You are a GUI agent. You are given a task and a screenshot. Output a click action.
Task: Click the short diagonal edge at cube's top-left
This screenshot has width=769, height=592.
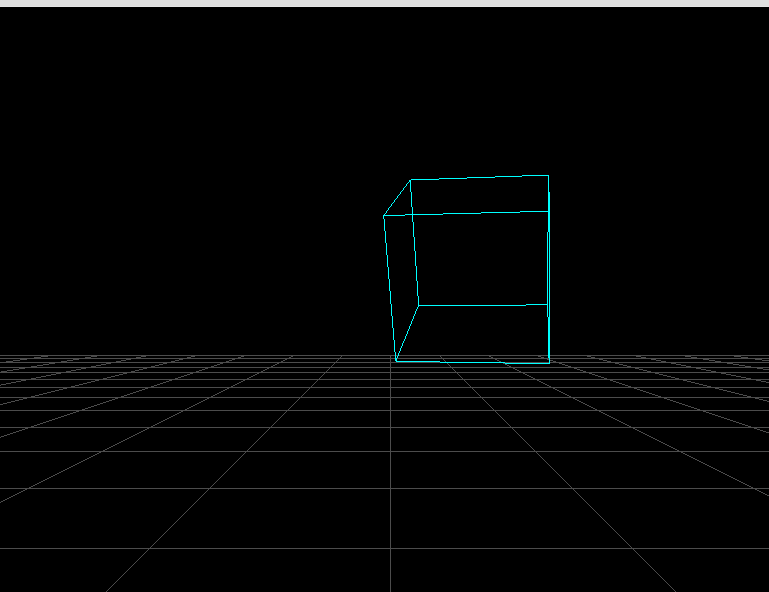click(397, 198)
